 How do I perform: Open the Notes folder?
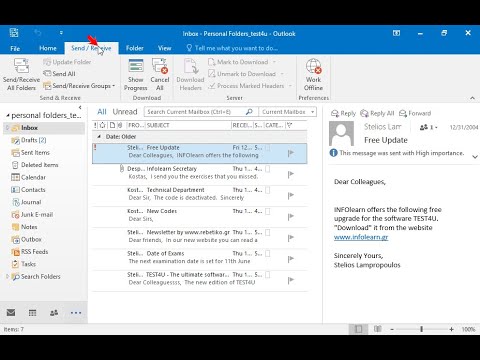coord(24,227)
